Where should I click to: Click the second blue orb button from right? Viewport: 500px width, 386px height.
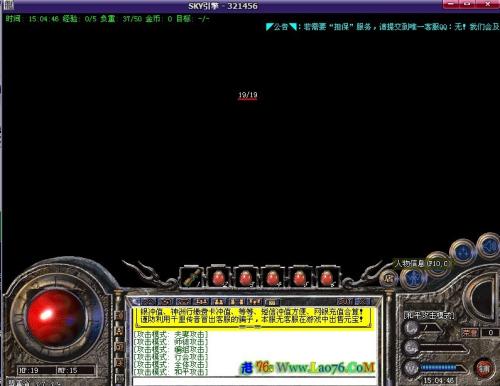coord(464,252)
